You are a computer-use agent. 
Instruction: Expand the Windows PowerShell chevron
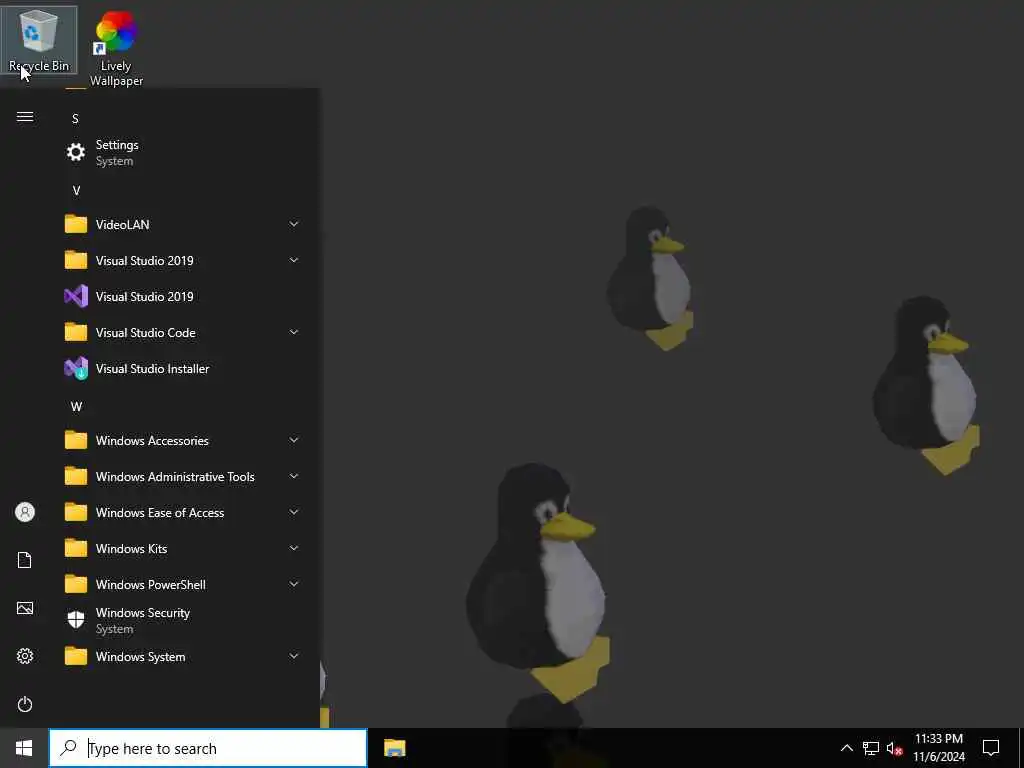coord(294,584)
